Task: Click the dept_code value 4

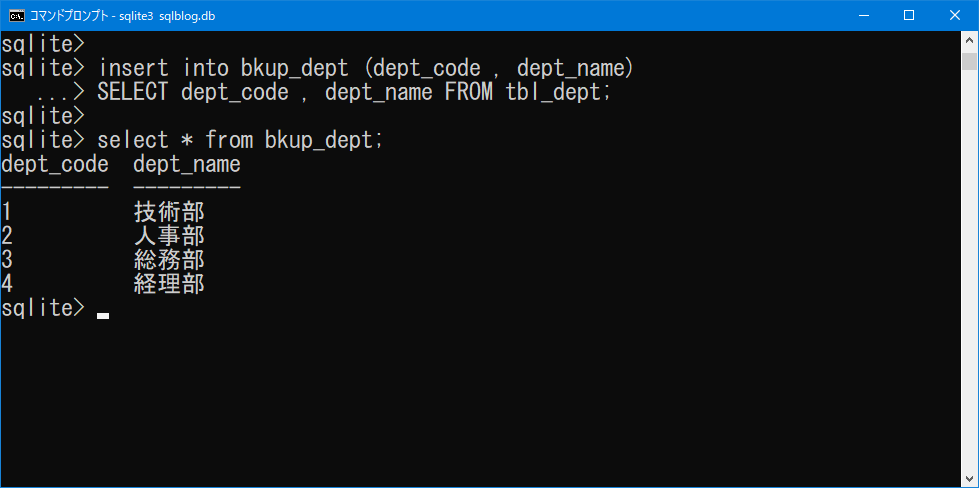Action: point(7,284)
